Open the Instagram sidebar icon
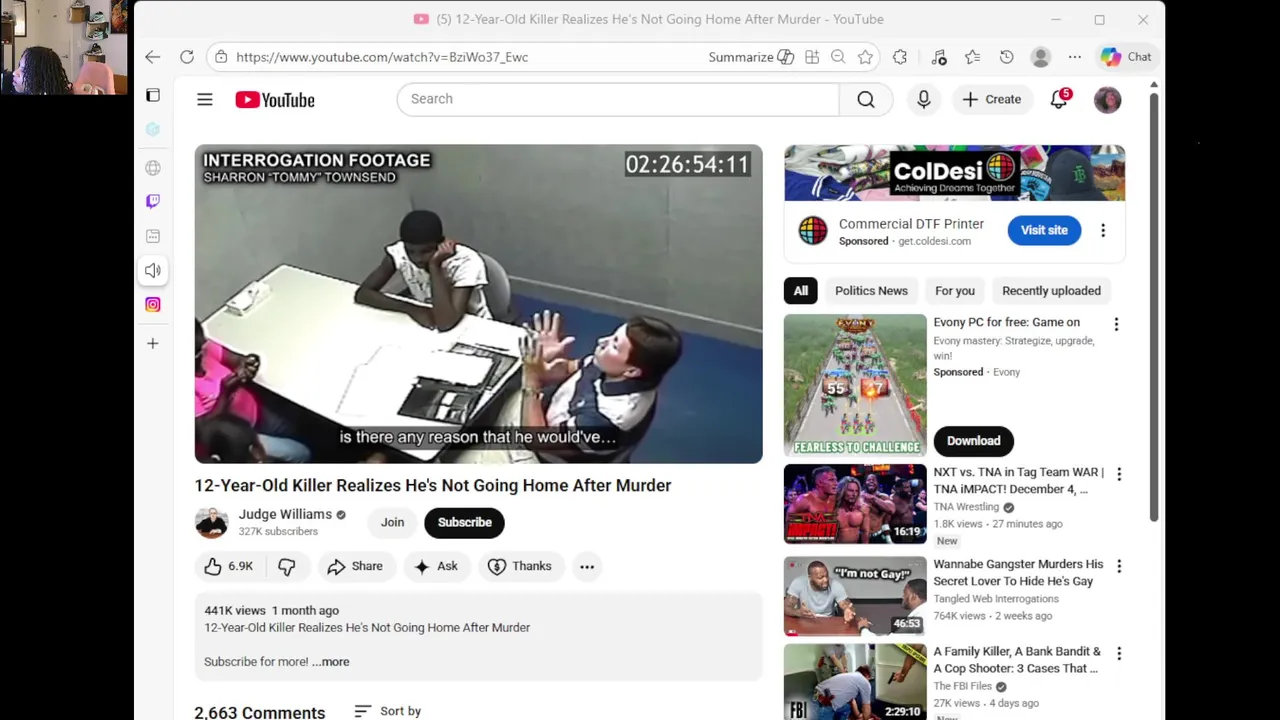Viewport: 1280px width, 720px height. [153, 304]
